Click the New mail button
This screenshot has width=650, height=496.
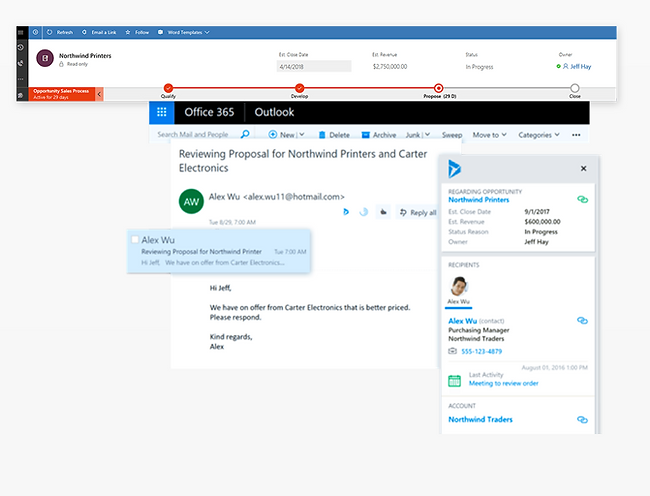(x=282, y=135)
